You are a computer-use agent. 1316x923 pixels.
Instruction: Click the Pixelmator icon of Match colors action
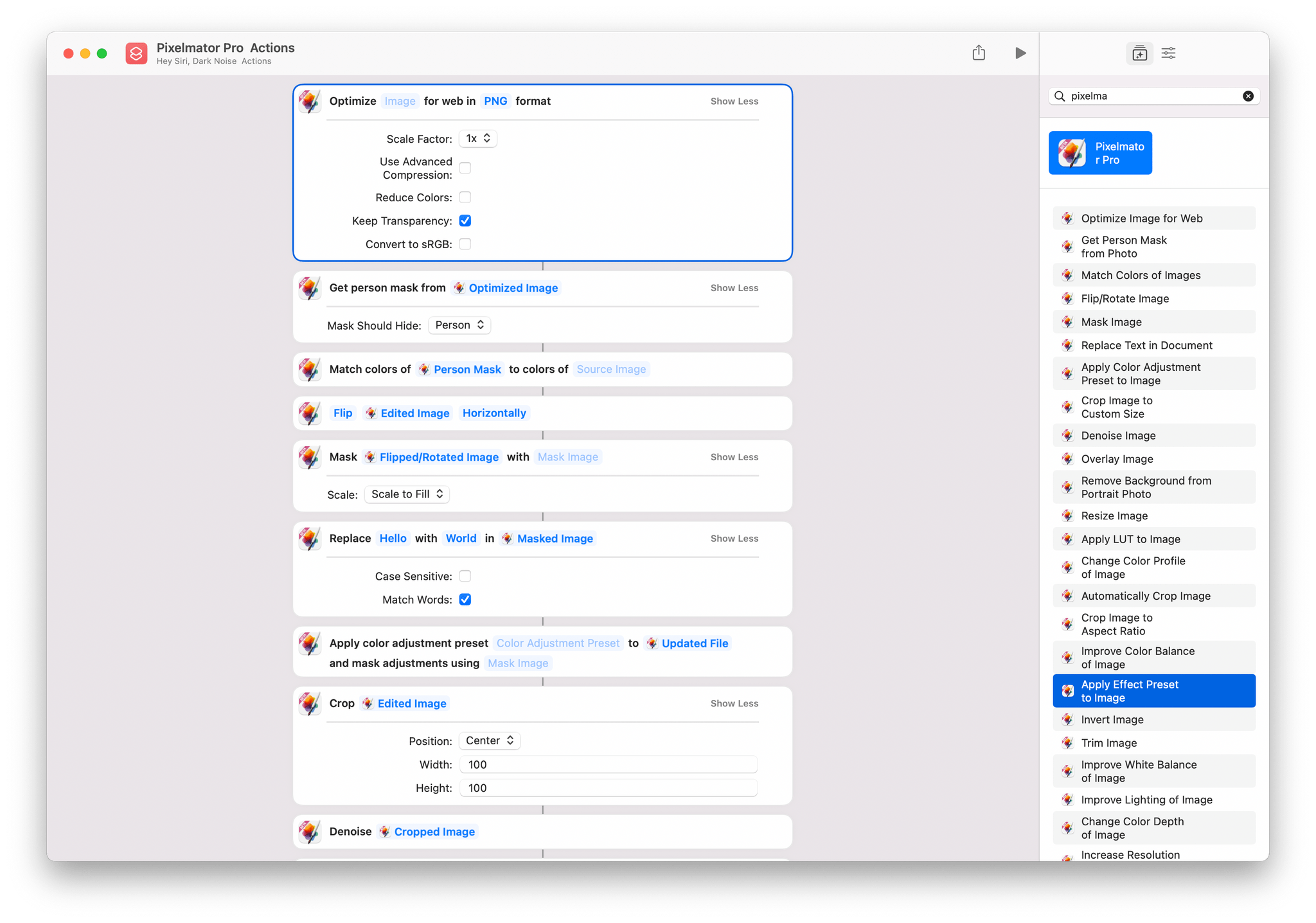click(x=310, y=370)
